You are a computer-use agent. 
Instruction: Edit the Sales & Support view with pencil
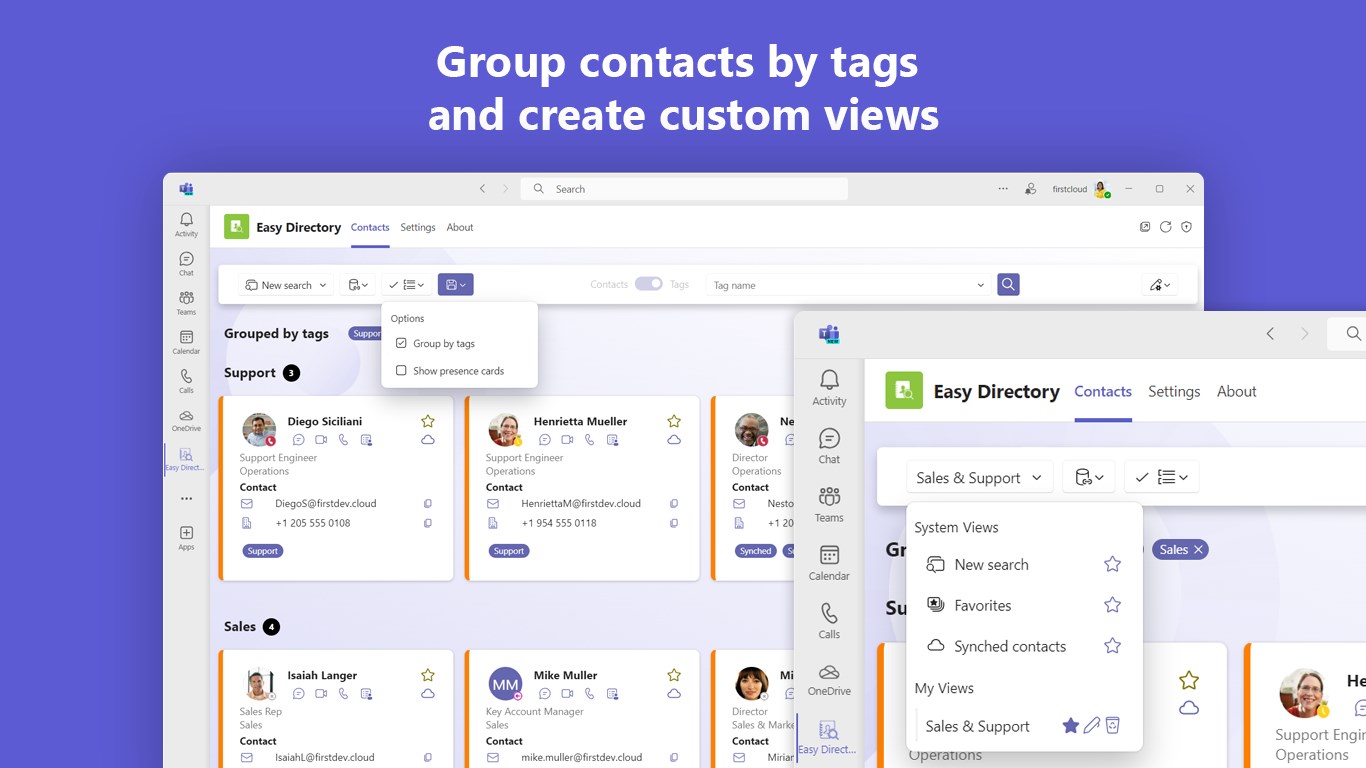(1092, 726)
